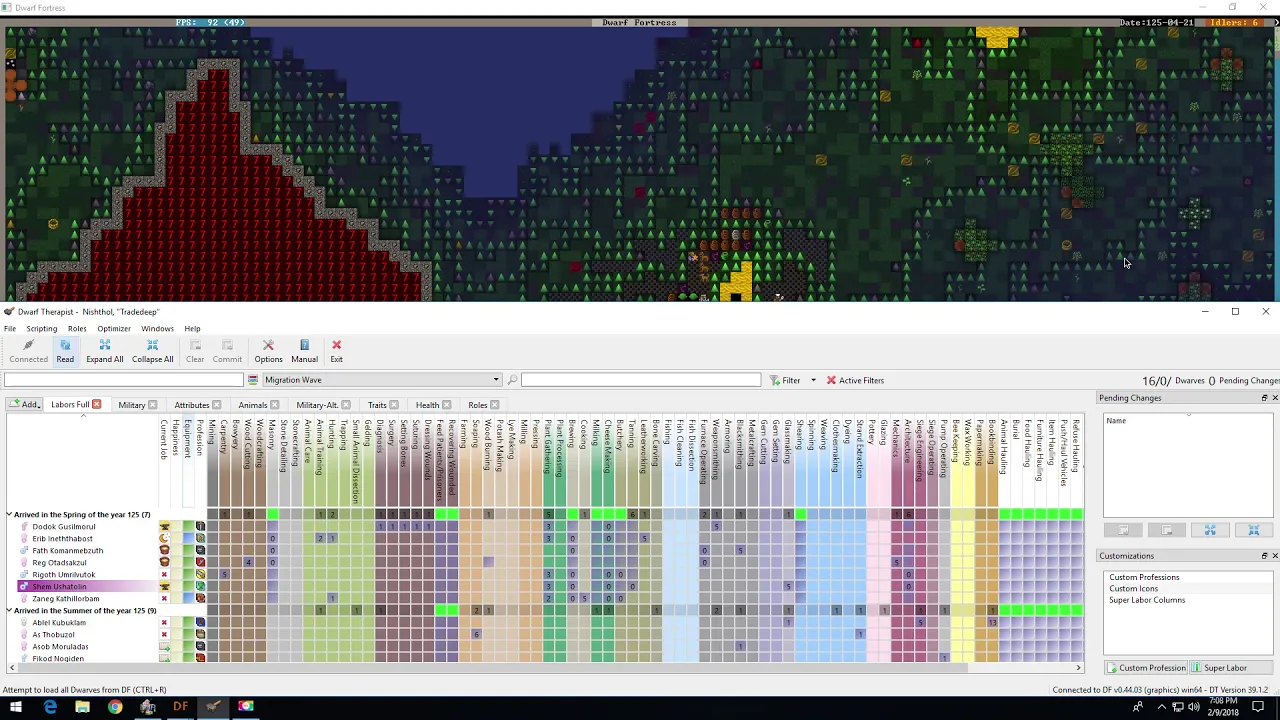Viewport: 1280px width, 720px height.
Task: Open Chrome from the taskbar
Action: point(115,707)
